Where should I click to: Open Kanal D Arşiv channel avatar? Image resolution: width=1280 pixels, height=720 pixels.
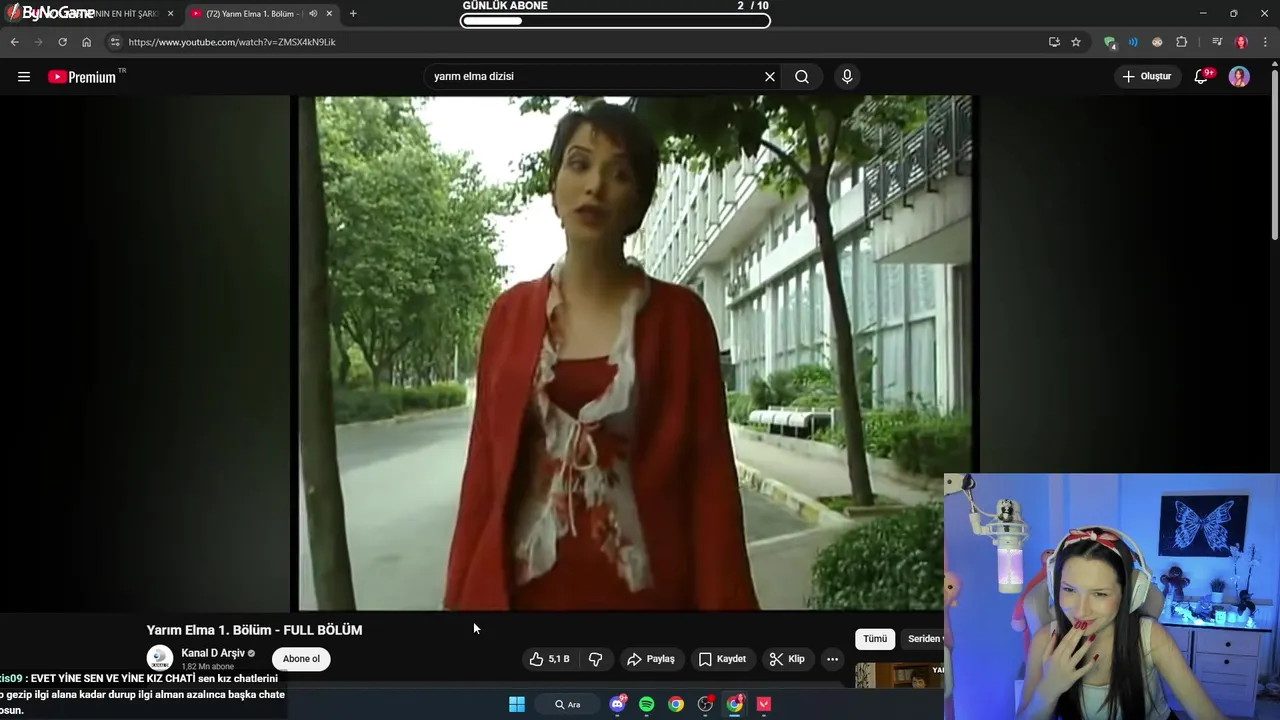click(x=160, y=658)
